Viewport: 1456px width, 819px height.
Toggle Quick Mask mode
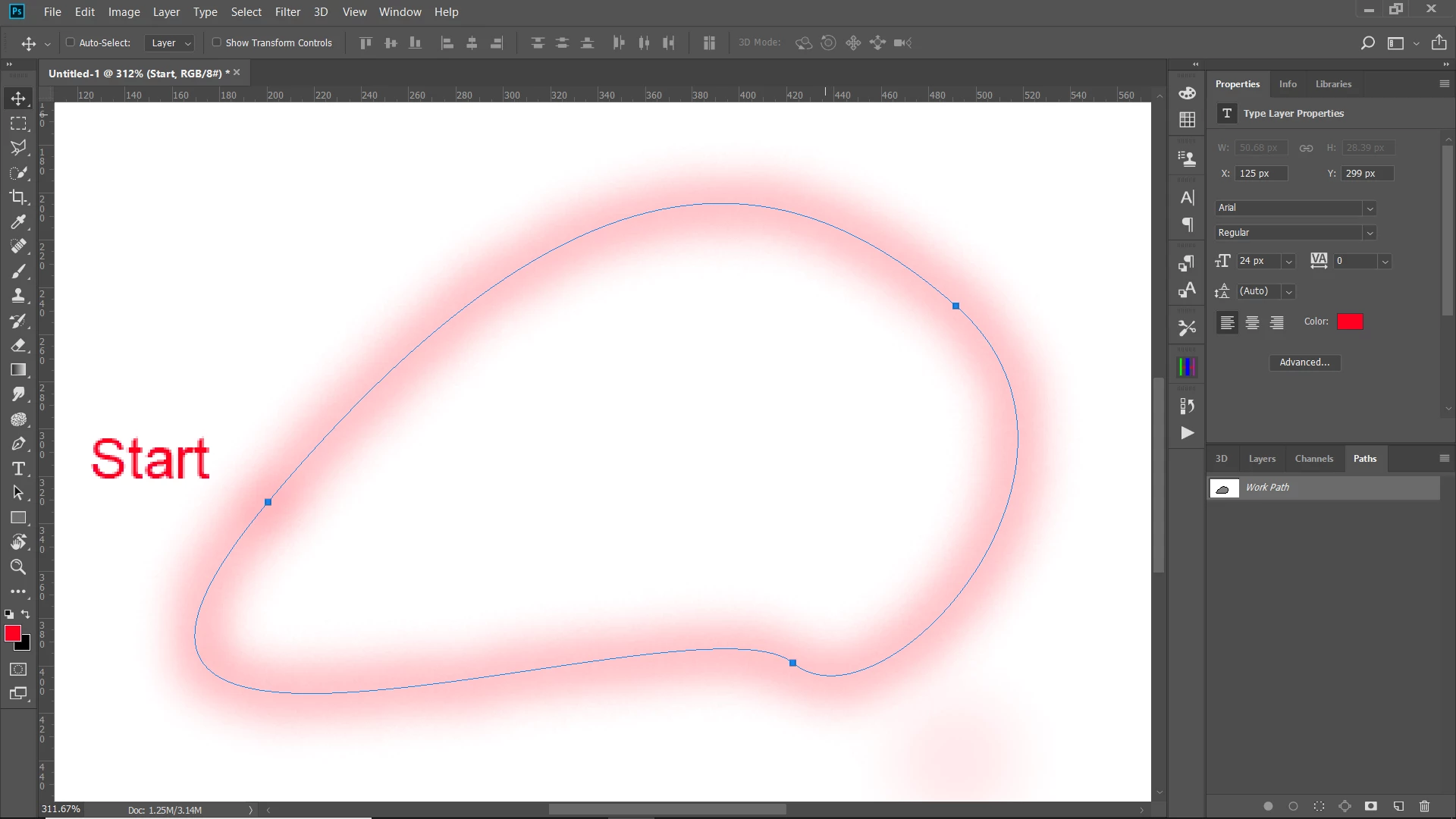[18, 670]
